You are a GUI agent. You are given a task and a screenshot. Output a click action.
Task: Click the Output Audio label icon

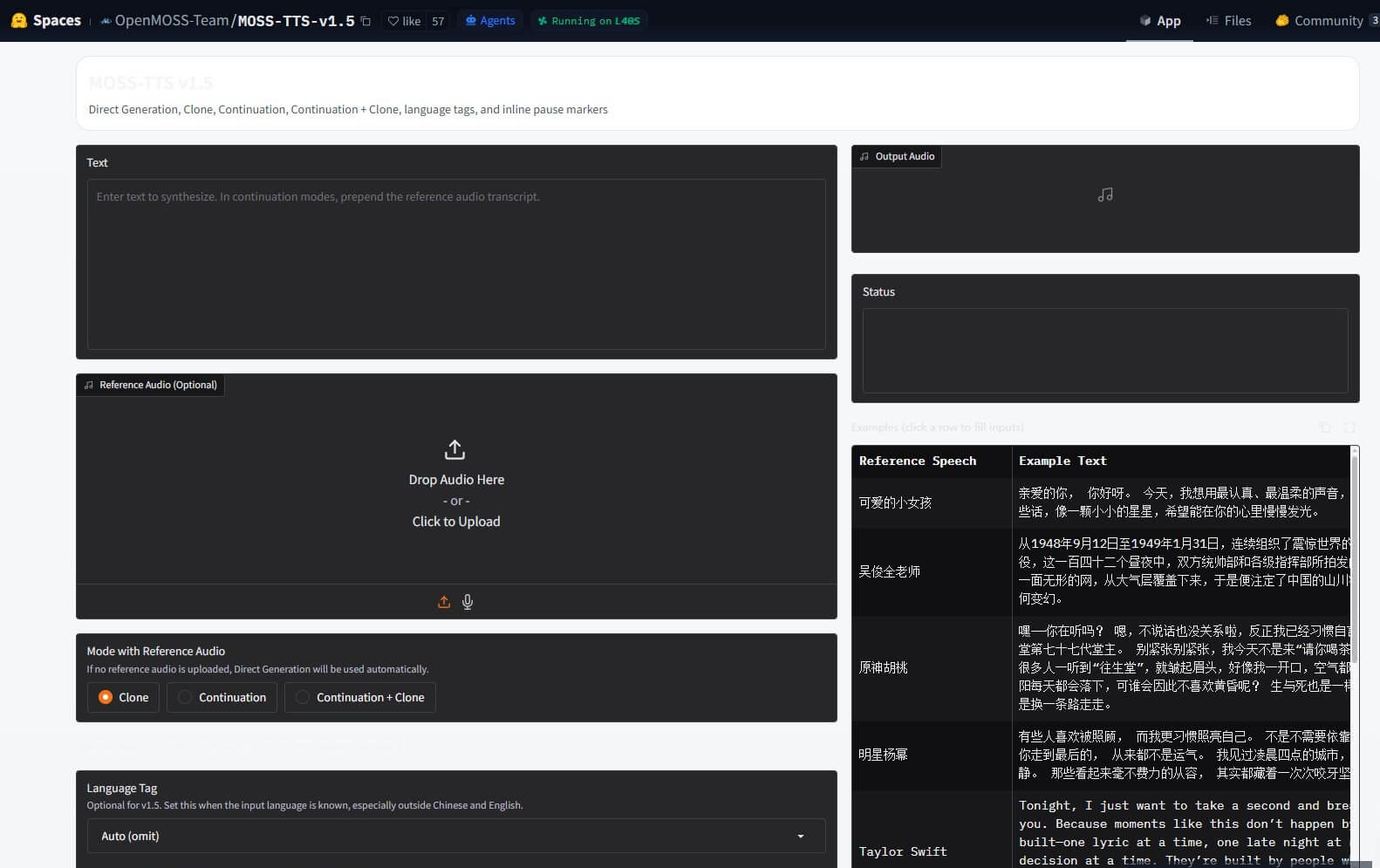(864, 157)
